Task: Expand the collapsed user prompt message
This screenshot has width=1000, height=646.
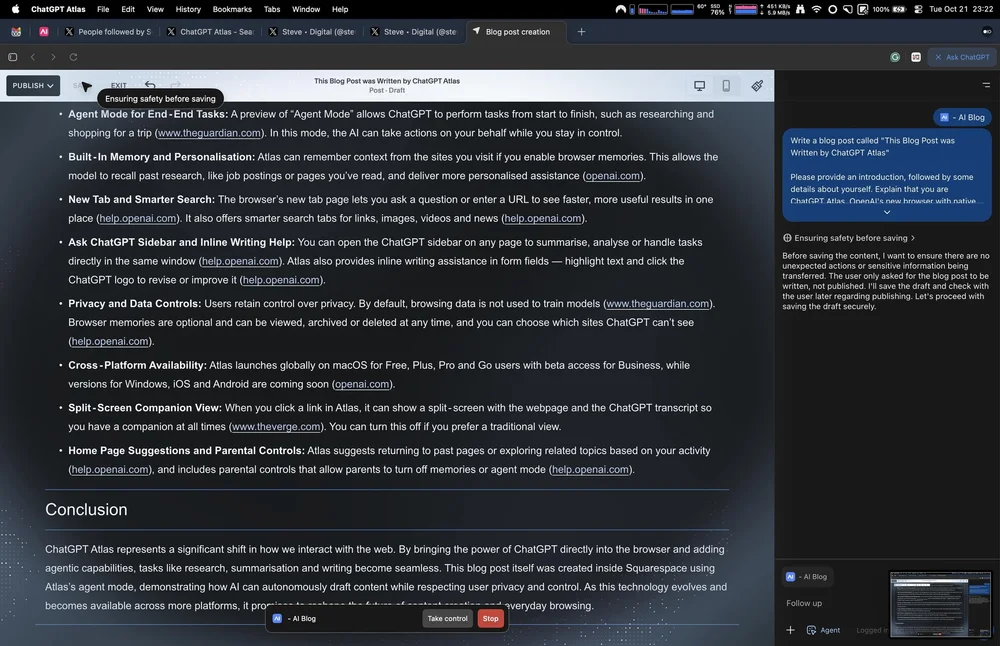Action: click(886, 212)
